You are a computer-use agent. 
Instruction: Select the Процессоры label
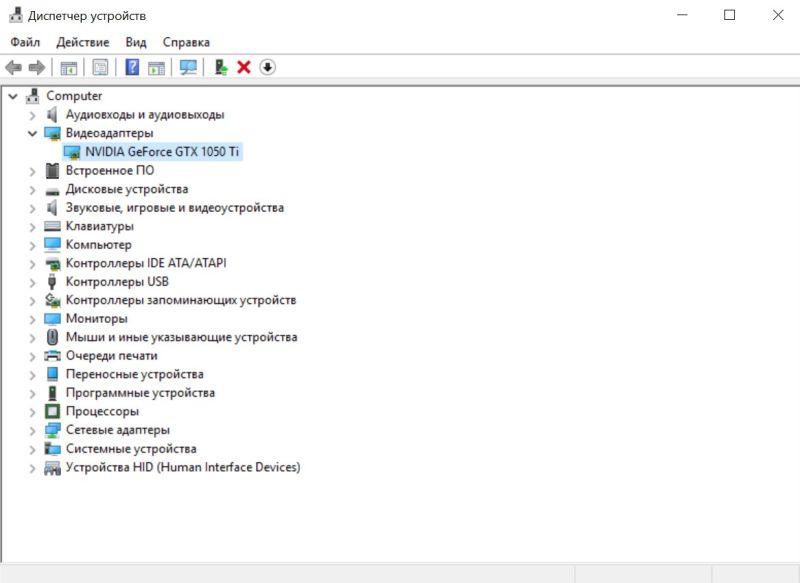tap(102, 411)
